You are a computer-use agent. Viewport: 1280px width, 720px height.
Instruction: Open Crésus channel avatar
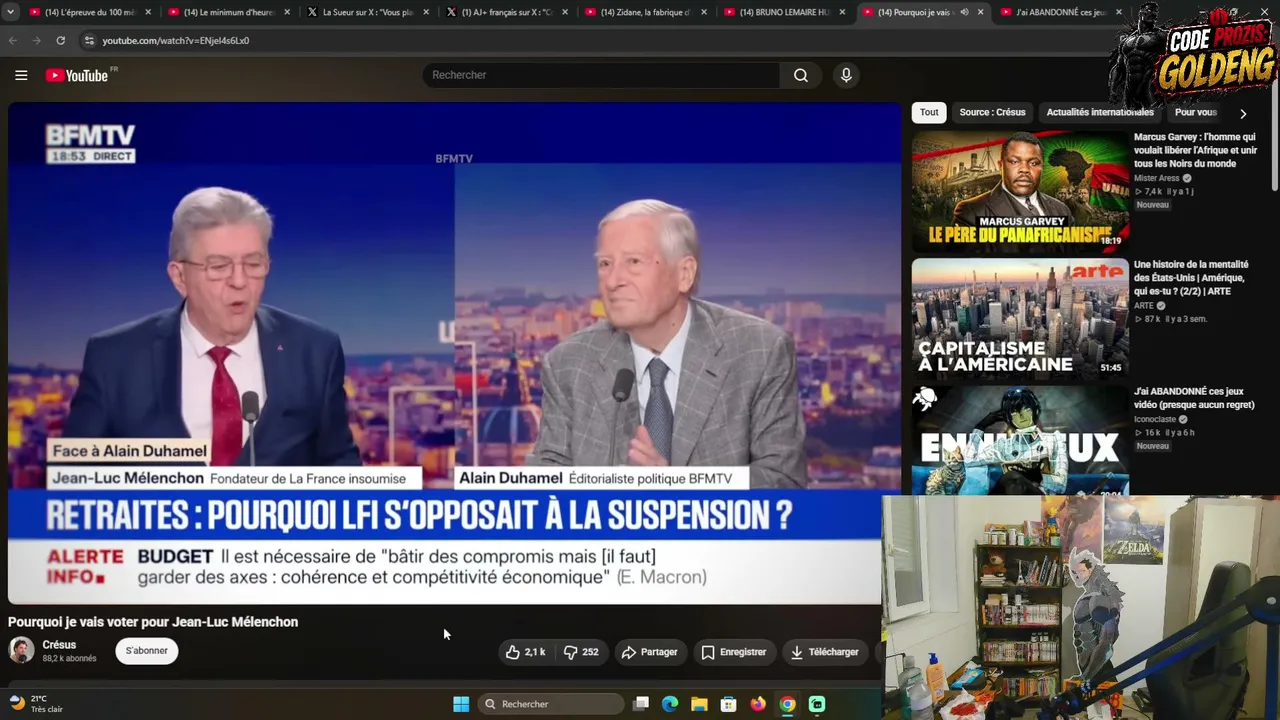[21, 650]
